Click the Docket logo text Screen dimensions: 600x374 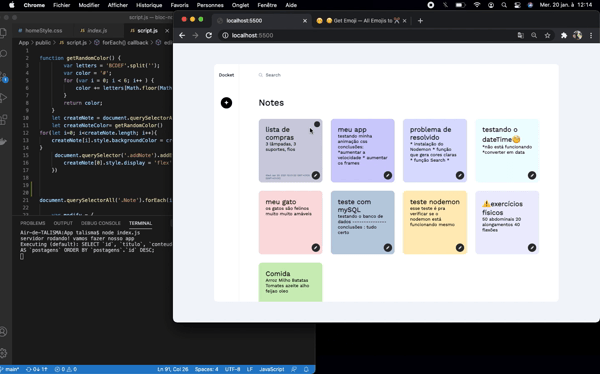pos(226,75)
